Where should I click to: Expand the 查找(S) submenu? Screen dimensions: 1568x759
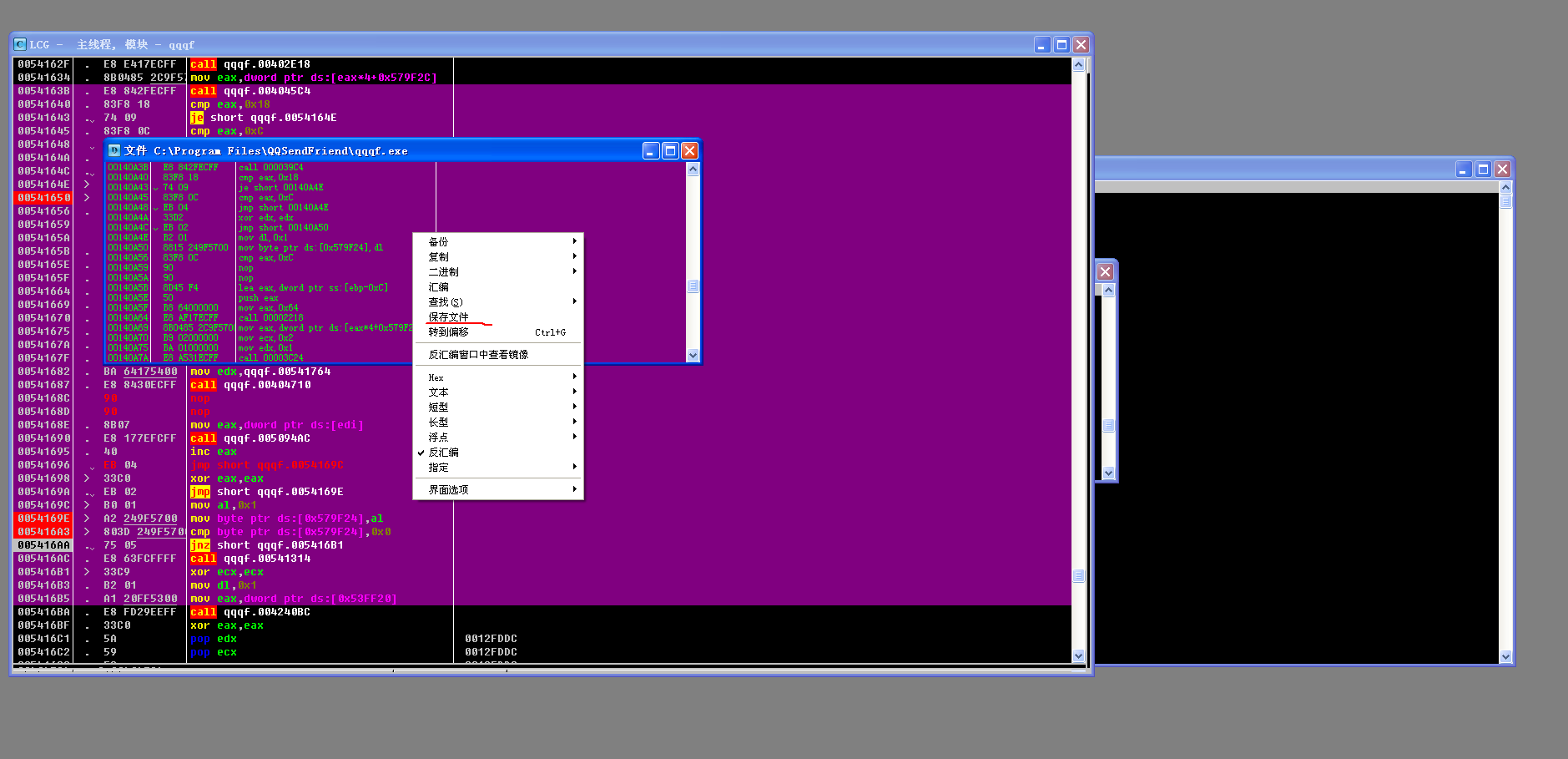pyautogui.click(x=498, y=302)
